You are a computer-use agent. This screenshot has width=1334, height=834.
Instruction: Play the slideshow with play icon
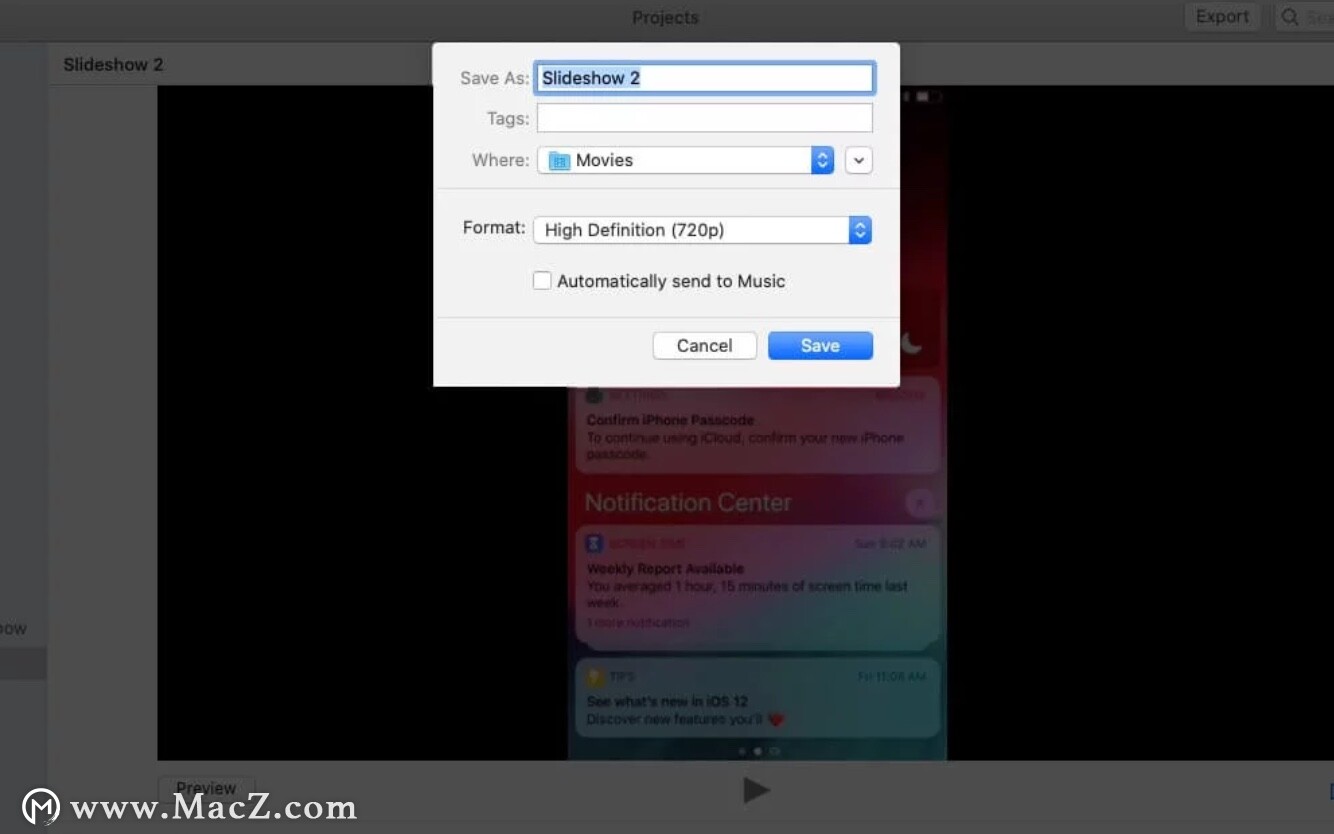(x=756, y=790)
